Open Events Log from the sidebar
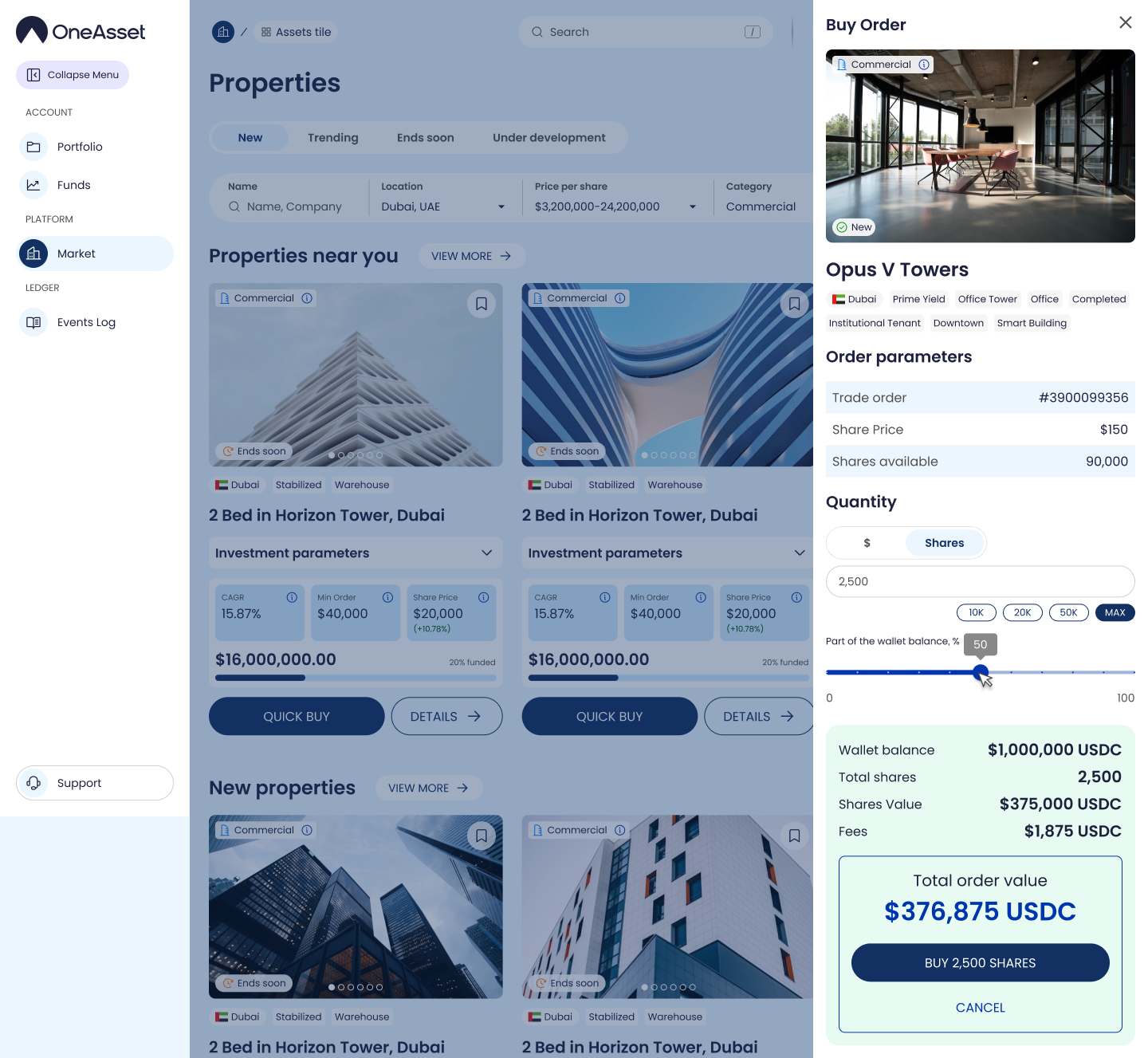The width and height of the screenshot is (1148, 1058). pyautogui.click(x=86, y=322)
